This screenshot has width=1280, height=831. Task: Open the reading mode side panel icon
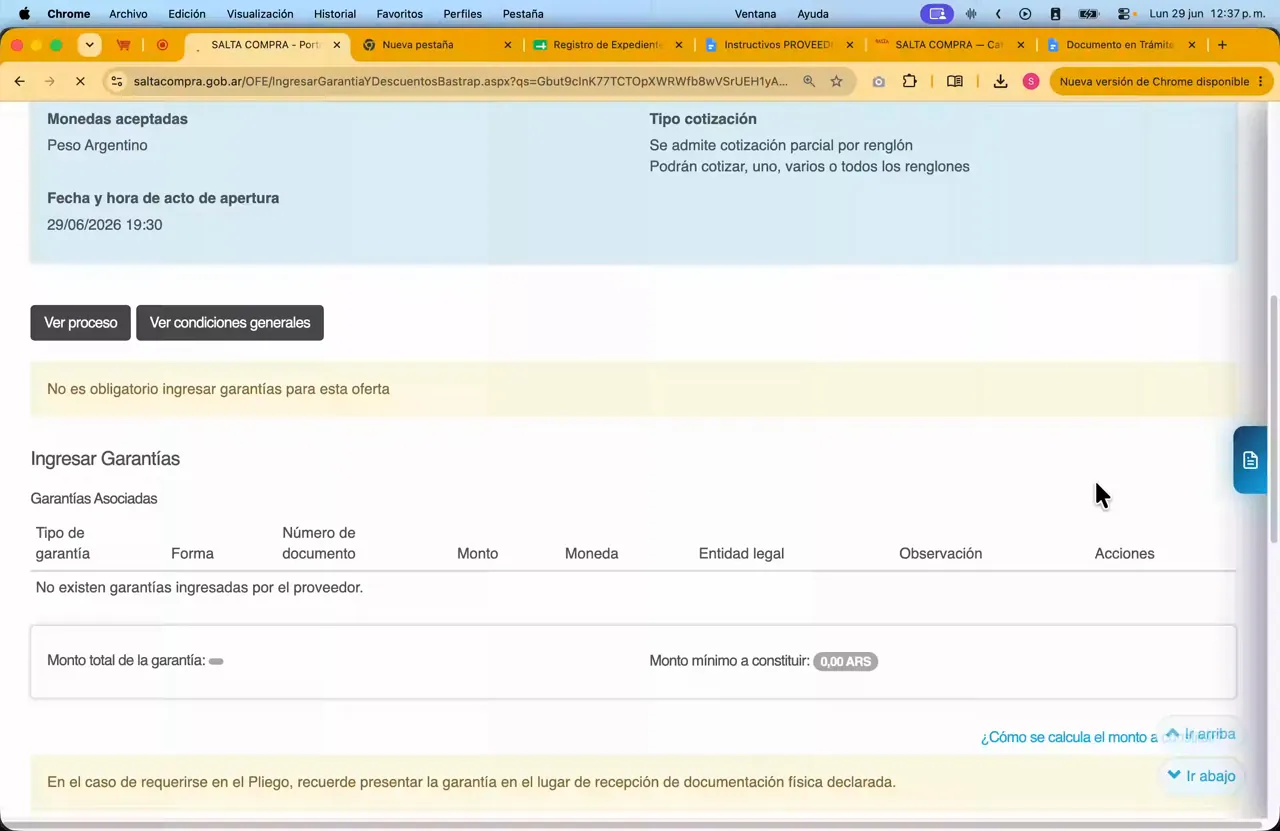(955, 81)
